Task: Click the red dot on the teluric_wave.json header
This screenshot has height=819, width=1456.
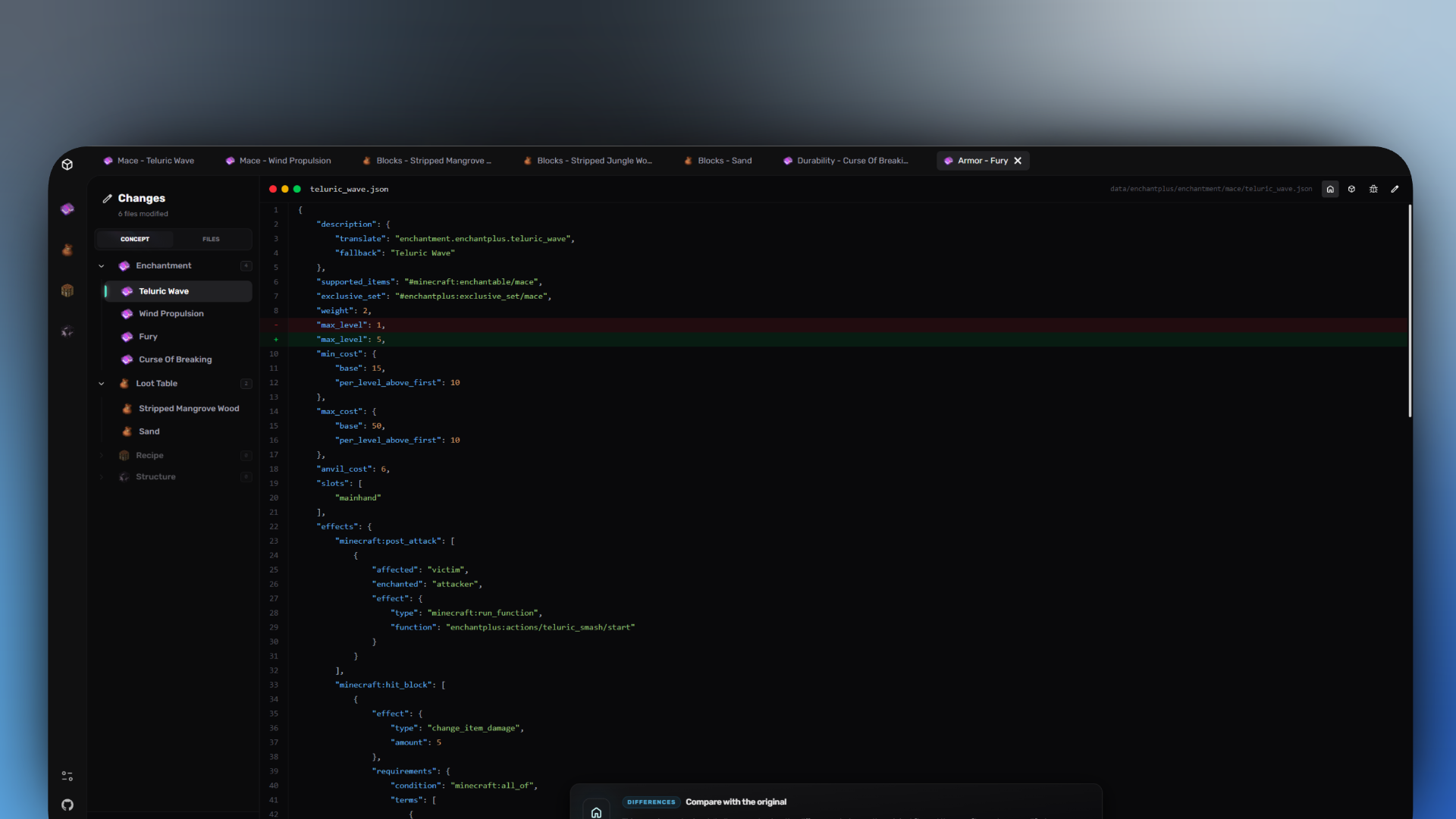Action: (273, 189)
